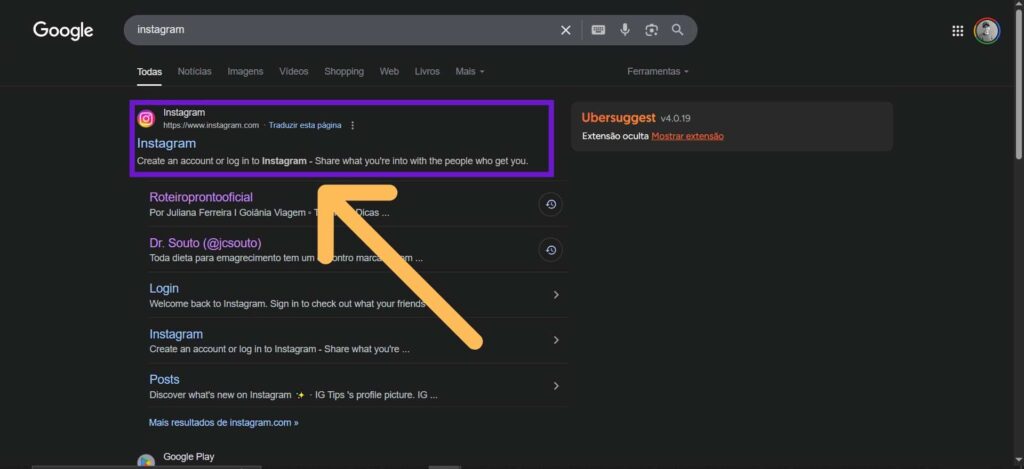Clear the search box text

coord(566,30)
